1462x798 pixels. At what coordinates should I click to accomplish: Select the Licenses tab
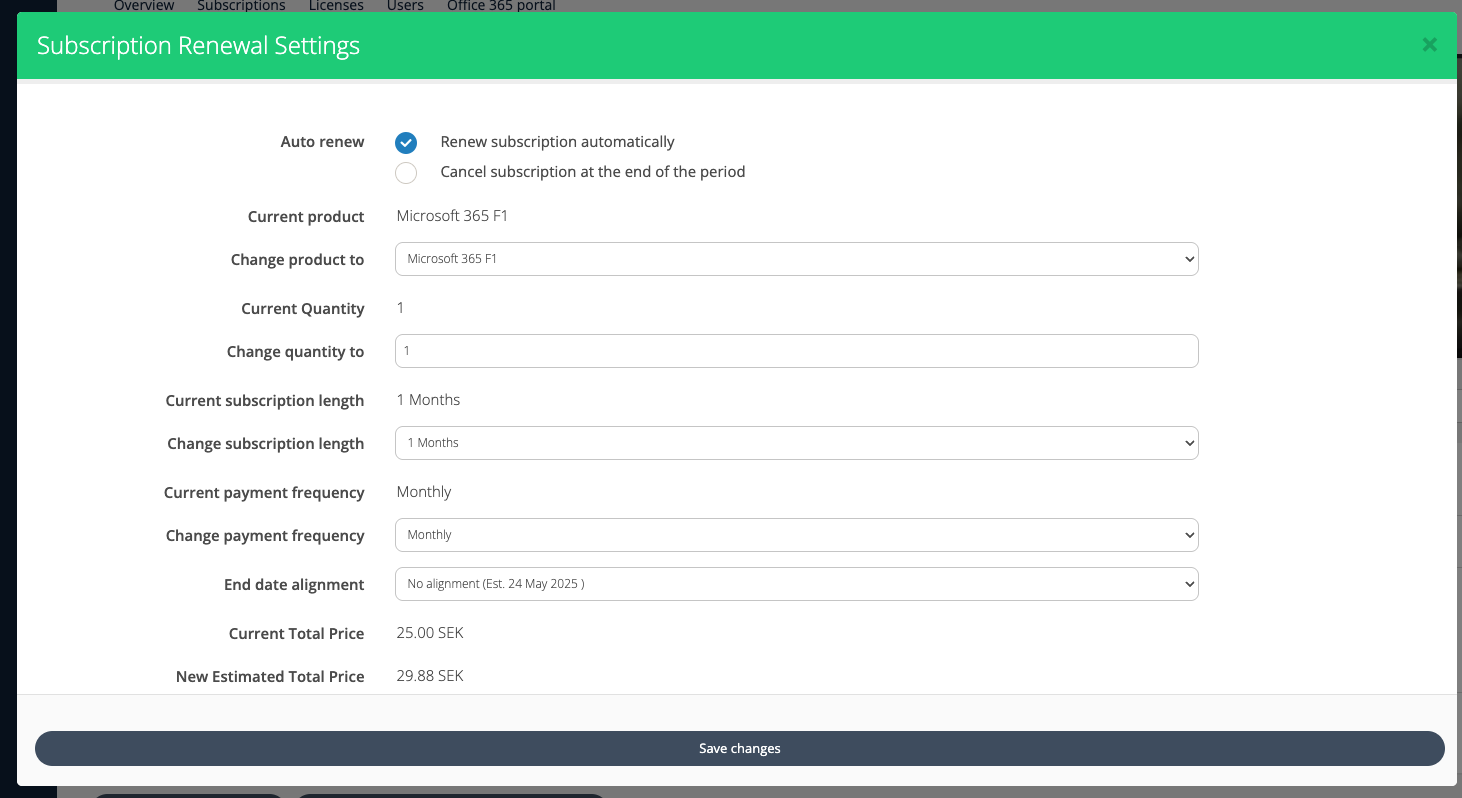(336, 6)
